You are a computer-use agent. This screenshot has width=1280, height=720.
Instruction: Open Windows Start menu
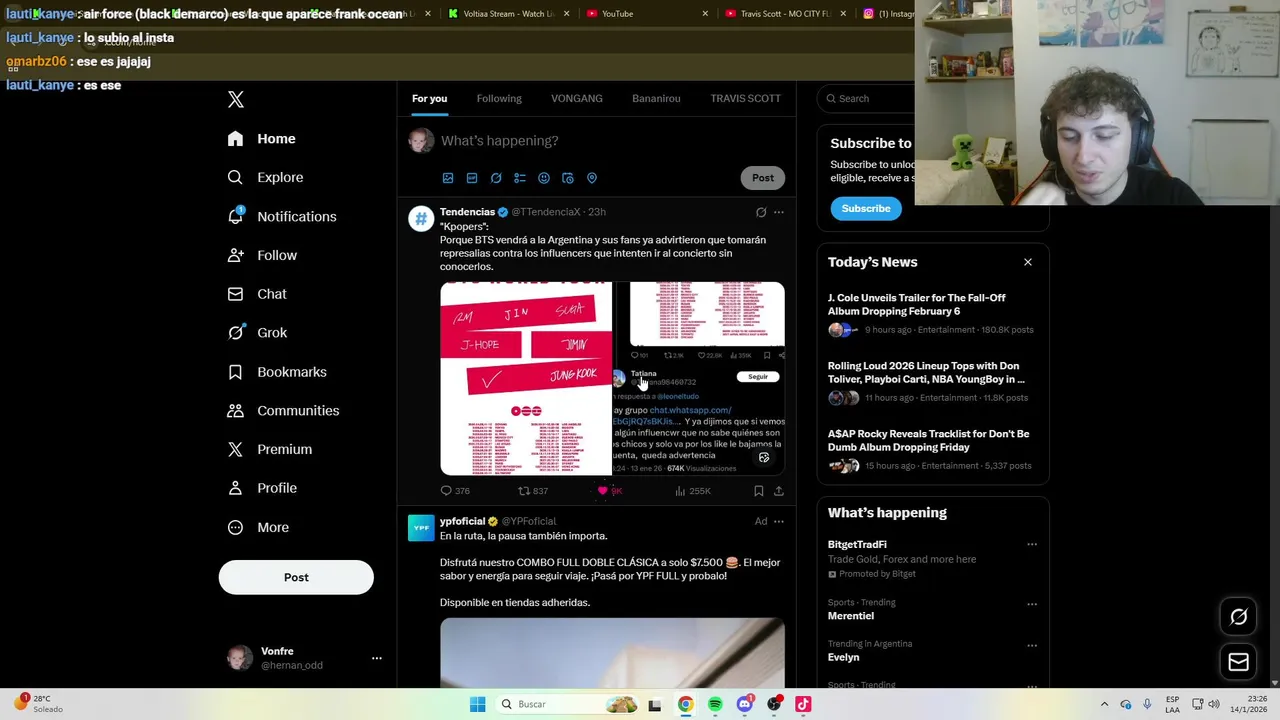(x=478, y=704)
